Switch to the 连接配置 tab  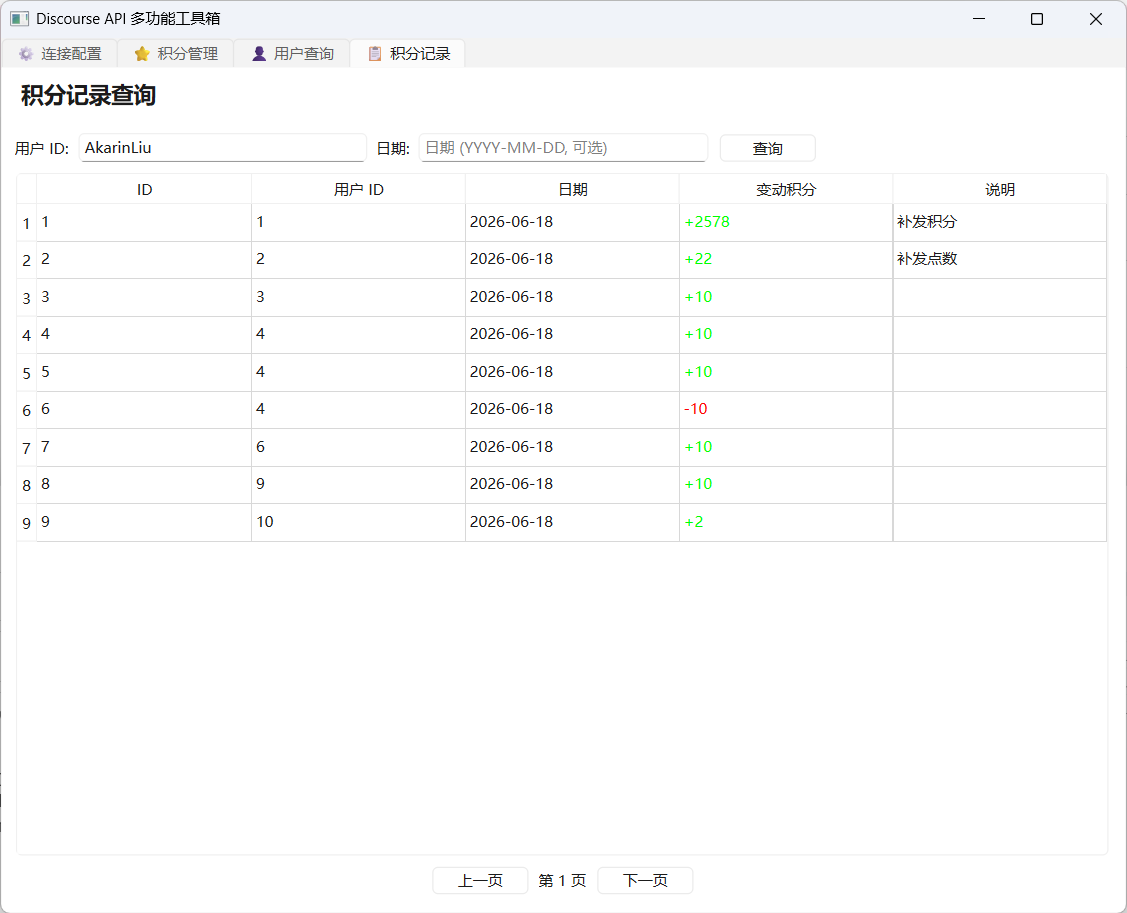coord(60,54)
